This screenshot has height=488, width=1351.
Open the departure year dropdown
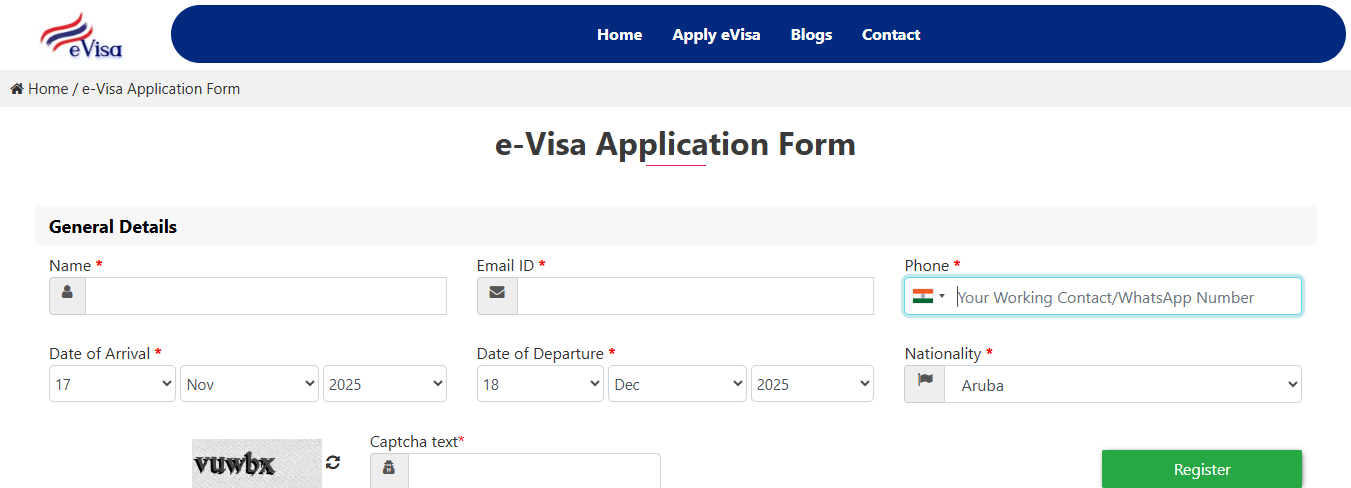click(812, 384)
